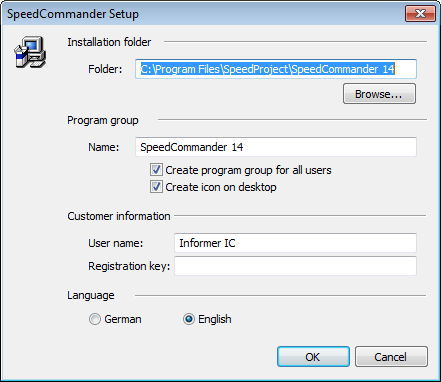The width and height of the screenshot is (441, 382).
Task: Click the "Name:" label text
Action: click(x=103, y=147)
